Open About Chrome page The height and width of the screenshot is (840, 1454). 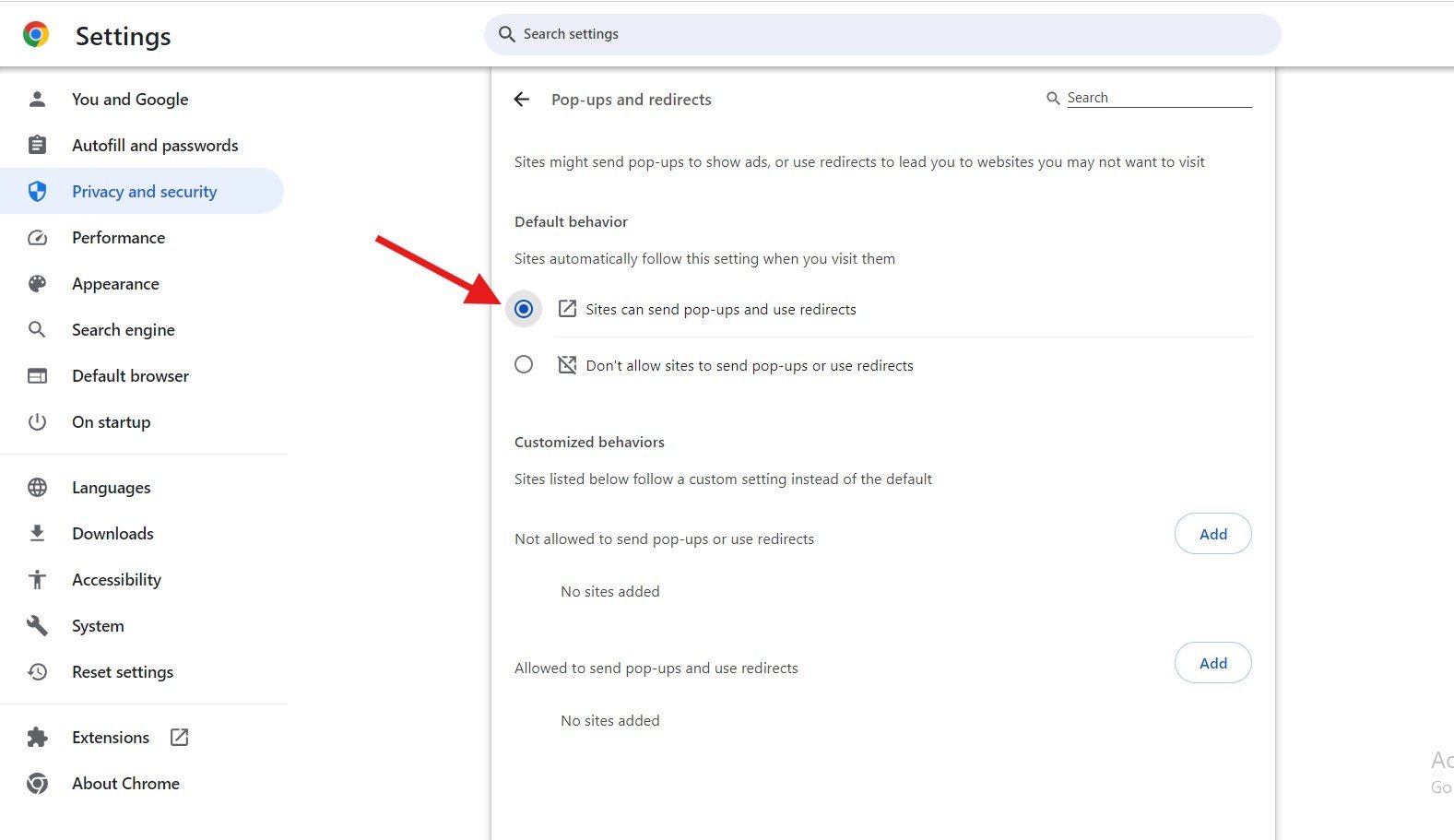point(142,783)
